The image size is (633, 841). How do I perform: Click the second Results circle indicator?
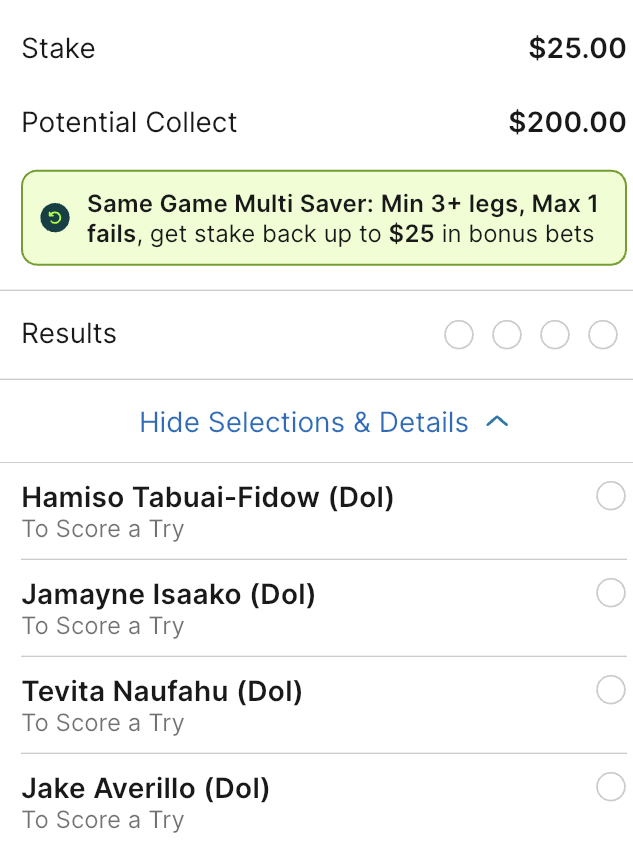[507, 335]
